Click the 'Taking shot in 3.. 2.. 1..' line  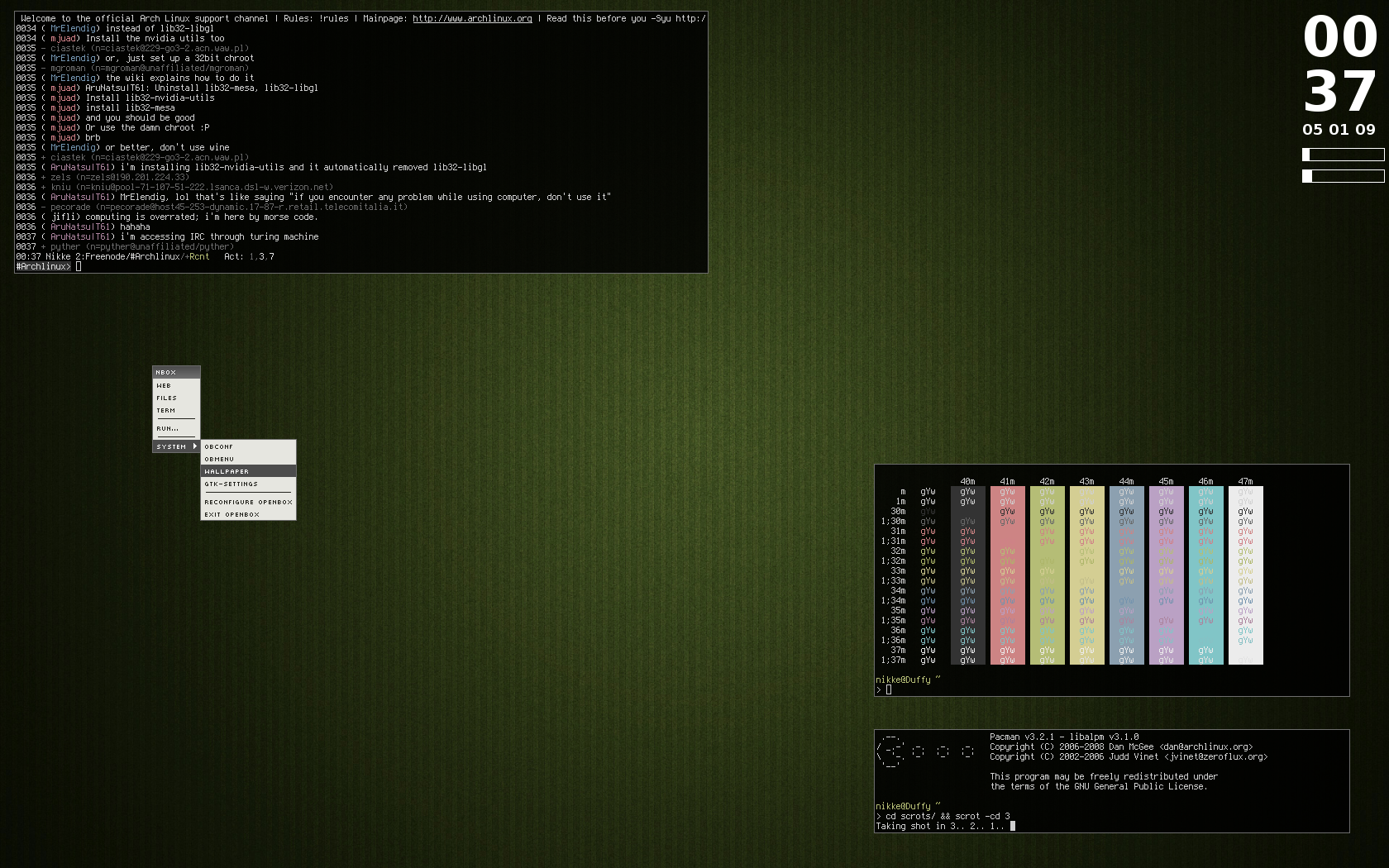tap(940, 826)
